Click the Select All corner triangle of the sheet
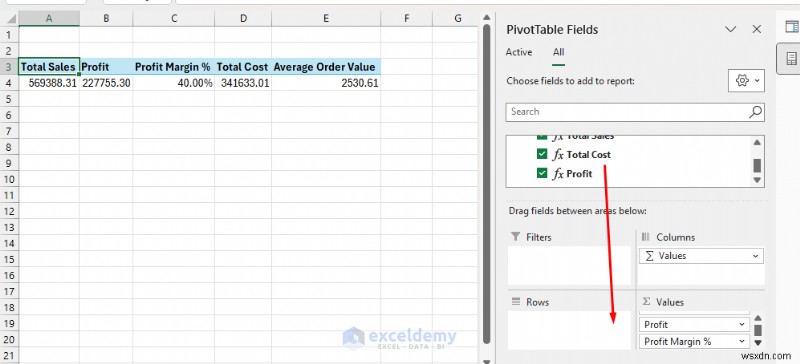This screenshot has width=800, height=364. tap(10, 19)
